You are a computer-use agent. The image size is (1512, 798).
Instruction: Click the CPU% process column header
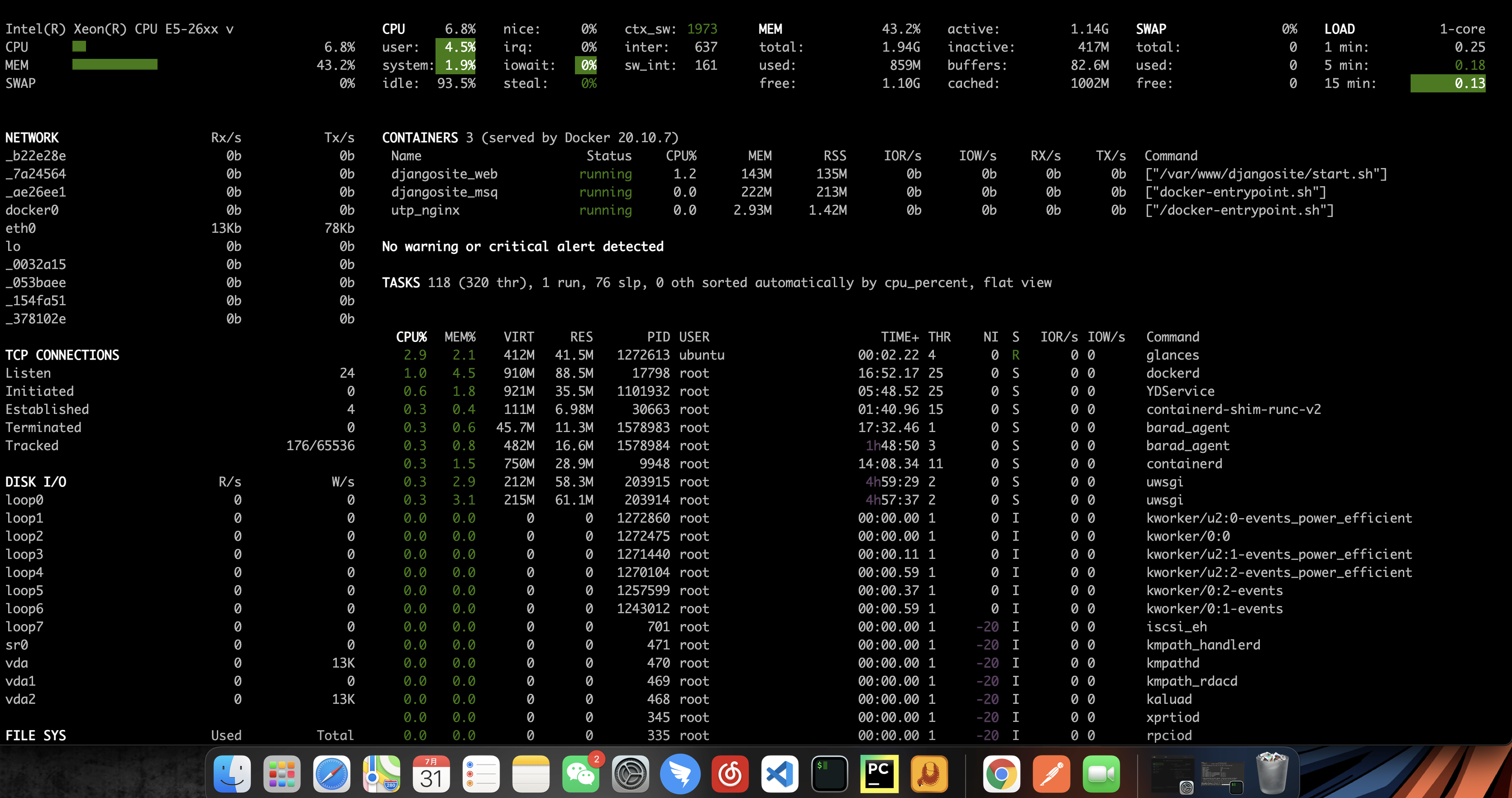click(x=411, y=337)
